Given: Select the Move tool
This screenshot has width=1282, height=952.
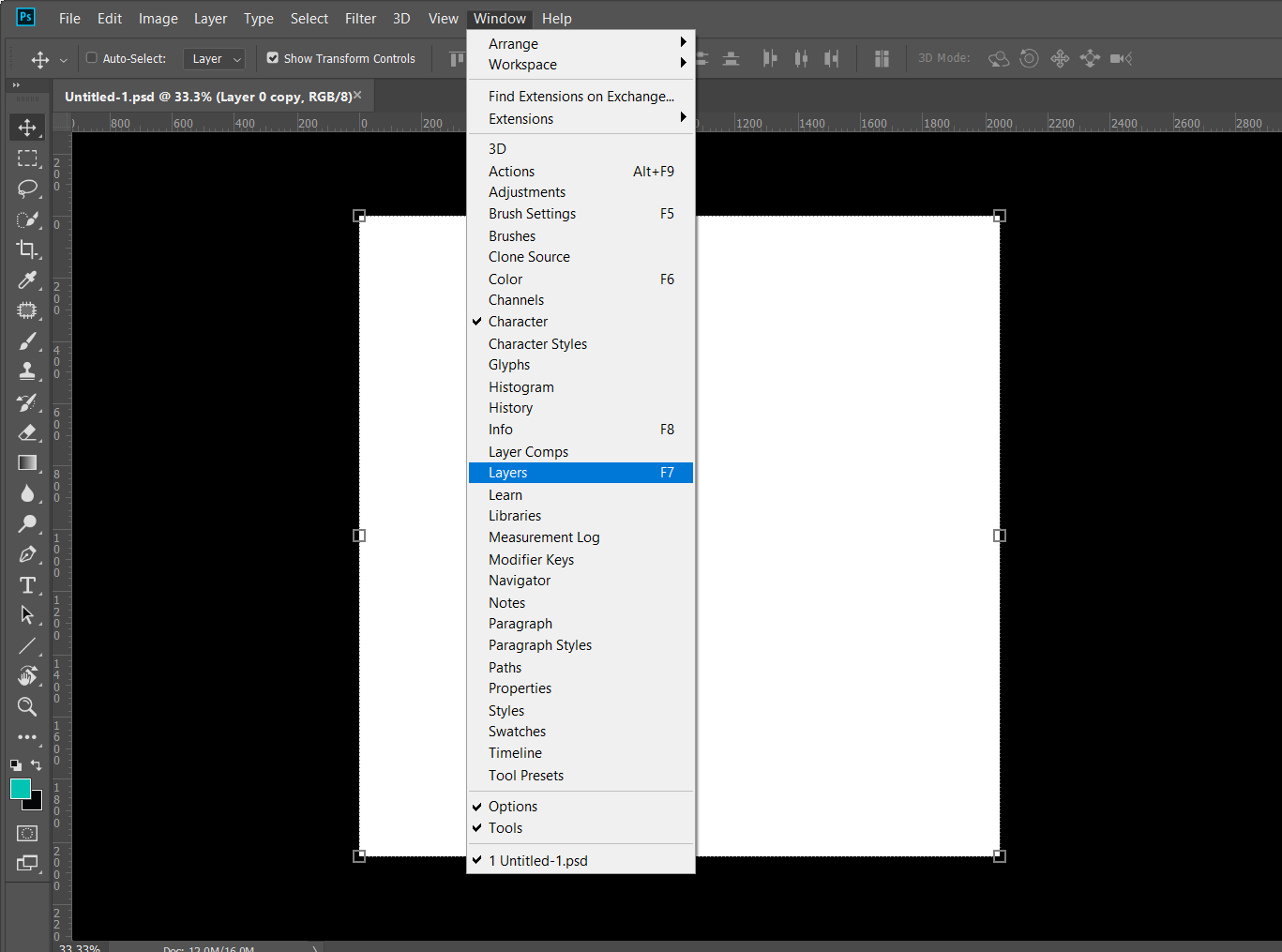Looking at the screenshot, I should [x=27, y=127].
